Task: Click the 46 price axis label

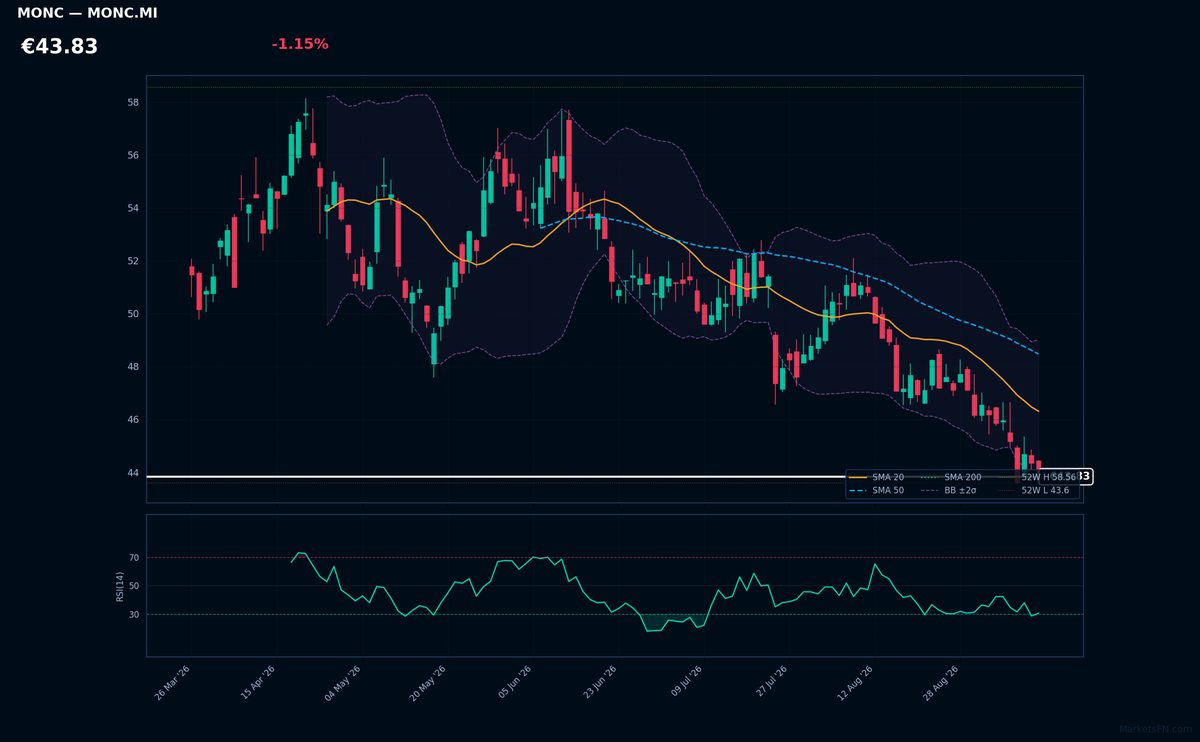Action: [x=133, y=420]
